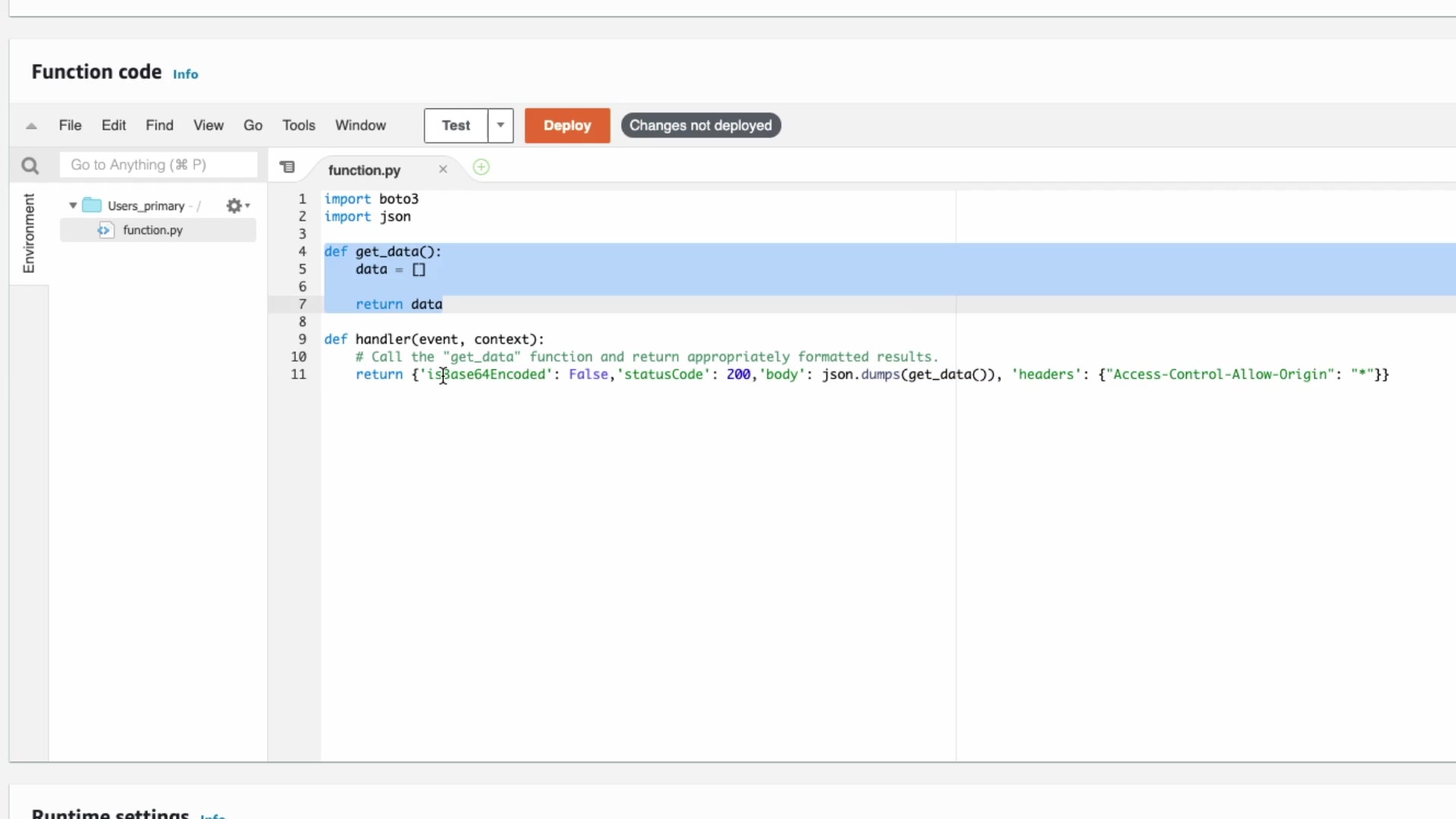This screenshot has width=1456, height=819.
Task: Toggle the Environment side panel
Action: 29,233
